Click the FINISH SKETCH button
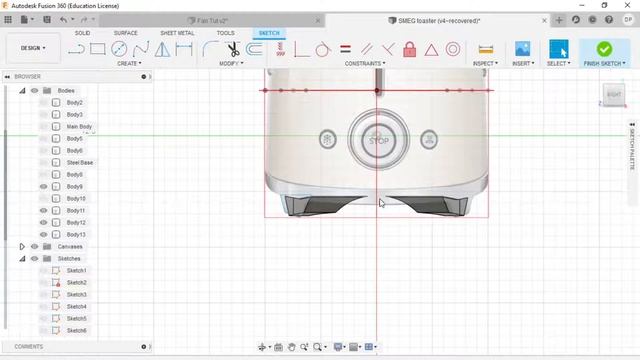 [604, 53]
